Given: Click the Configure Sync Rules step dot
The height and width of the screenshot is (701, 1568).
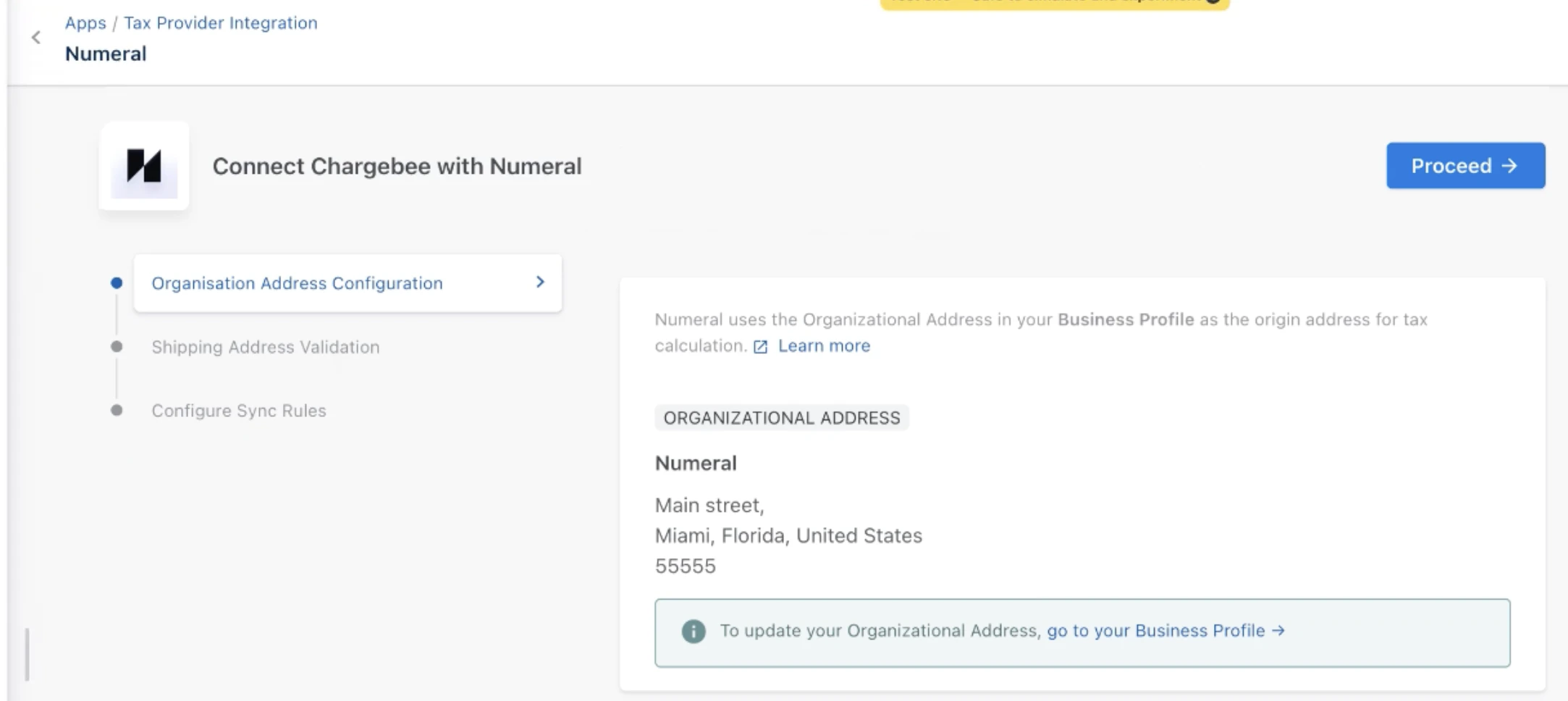Looking at the screenshot, I should (x=117, y=411).
